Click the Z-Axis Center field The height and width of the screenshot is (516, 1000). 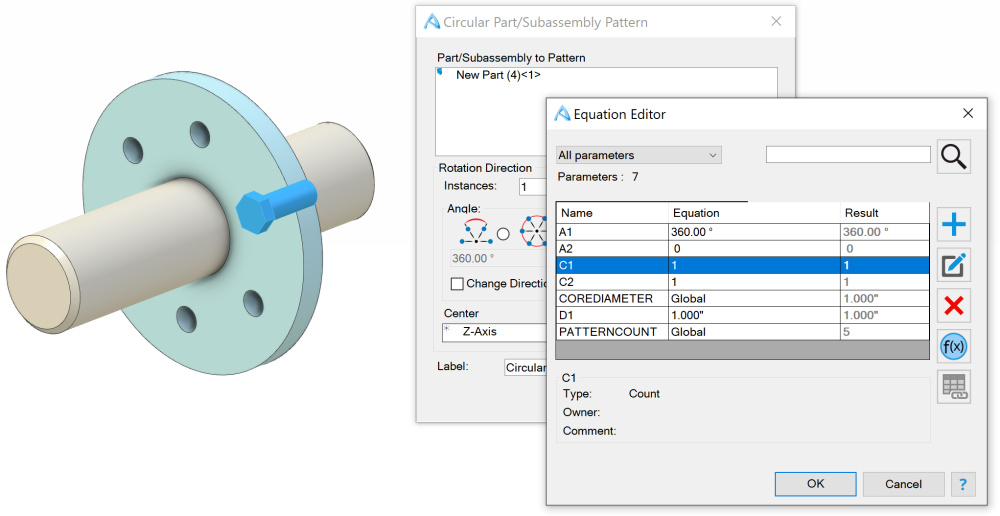494,332
